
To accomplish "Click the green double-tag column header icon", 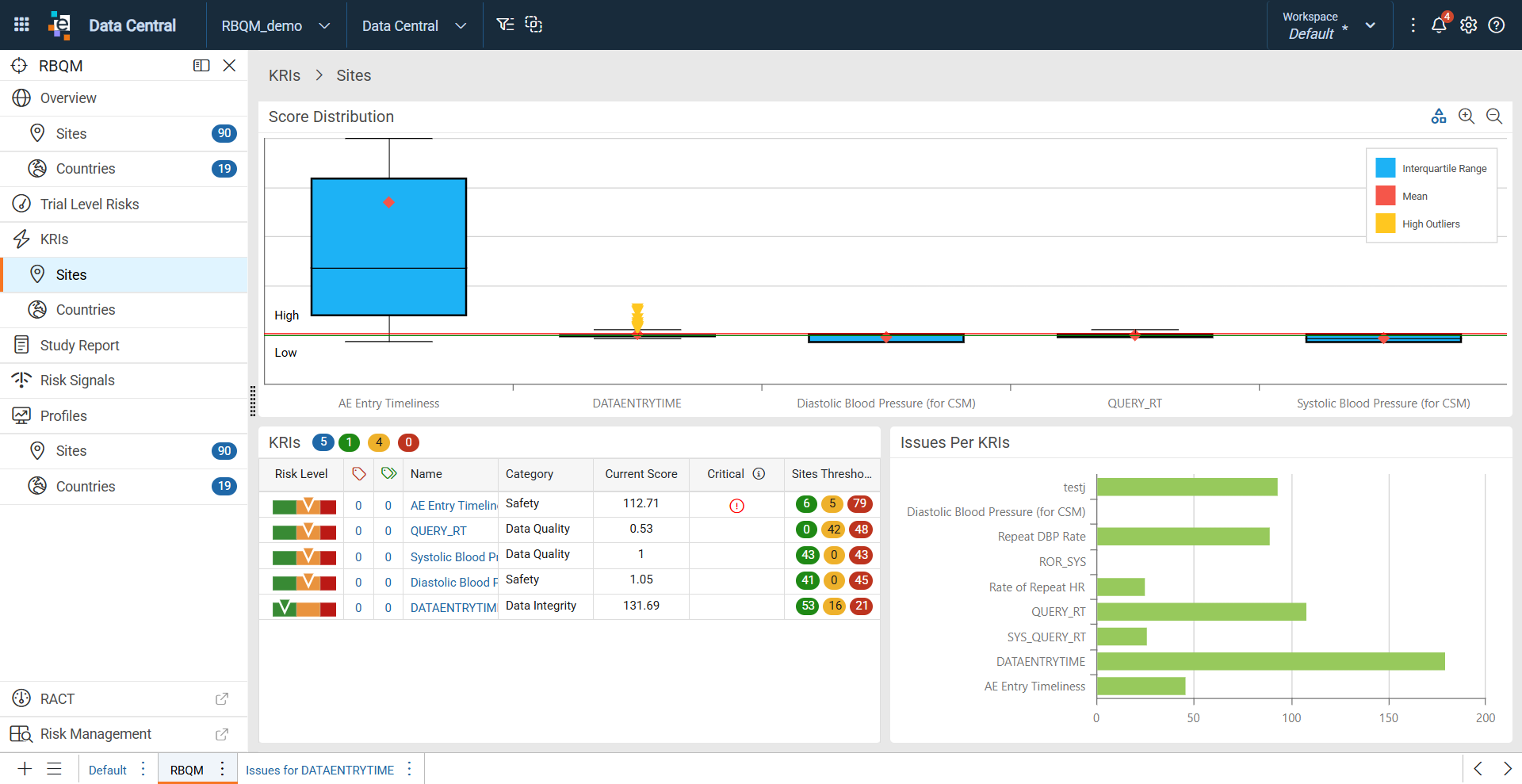I will click(x=388, y=474).
